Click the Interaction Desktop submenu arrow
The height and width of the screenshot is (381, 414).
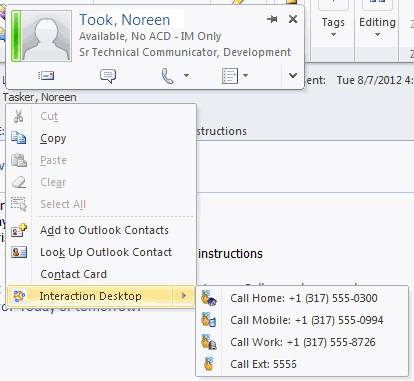coord(184,296)
